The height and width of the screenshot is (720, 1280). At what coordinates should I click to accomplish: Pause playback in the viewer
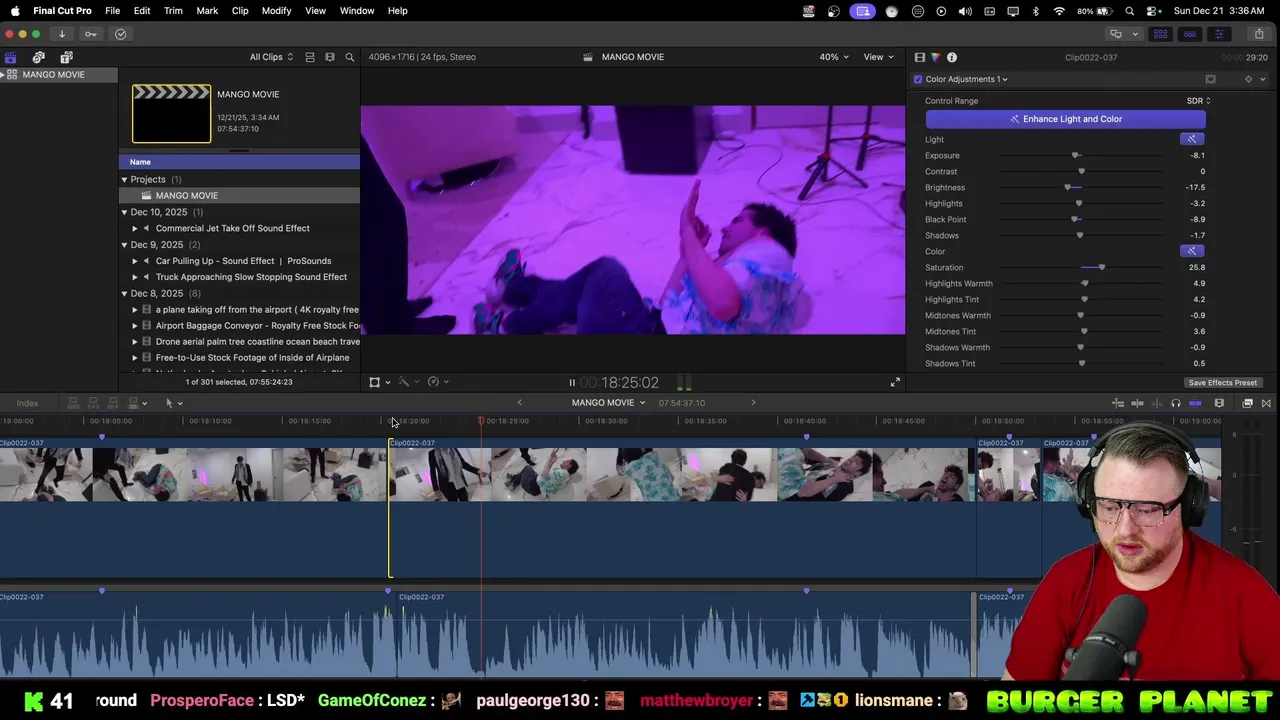(x=572, y=382)
